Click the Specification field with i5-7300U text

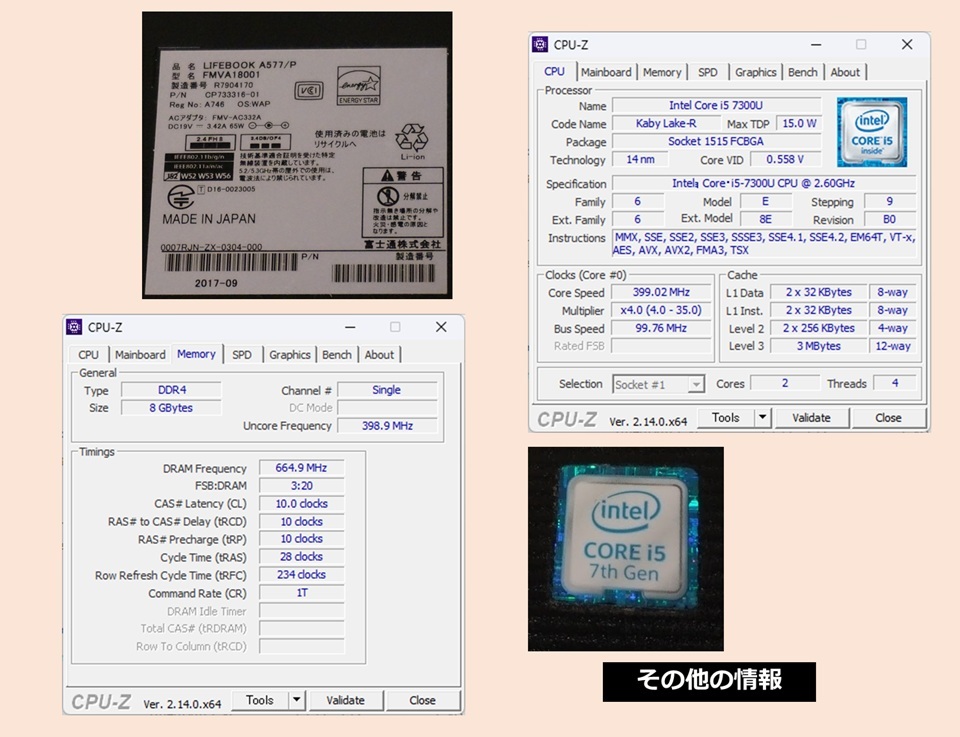(x=763, y=183)
